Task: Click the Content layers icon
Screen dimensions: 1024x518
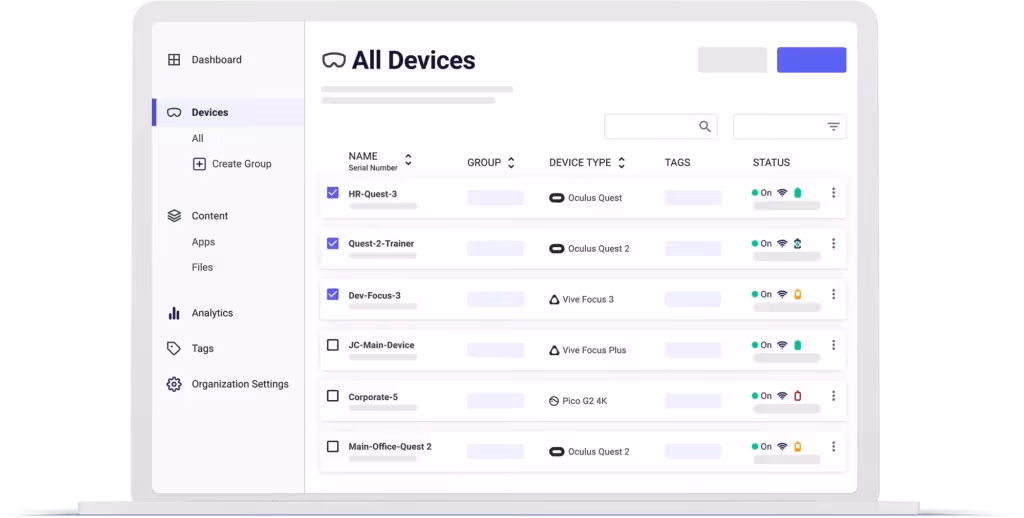Action: 174,216
